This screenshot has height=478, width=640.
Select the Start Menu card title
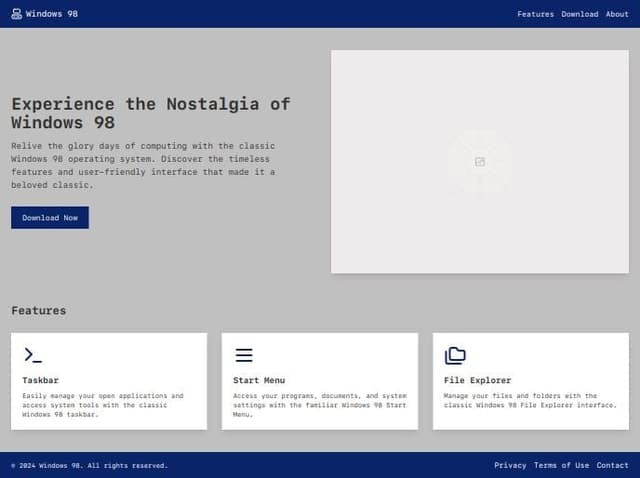click(x=259, y=380)
